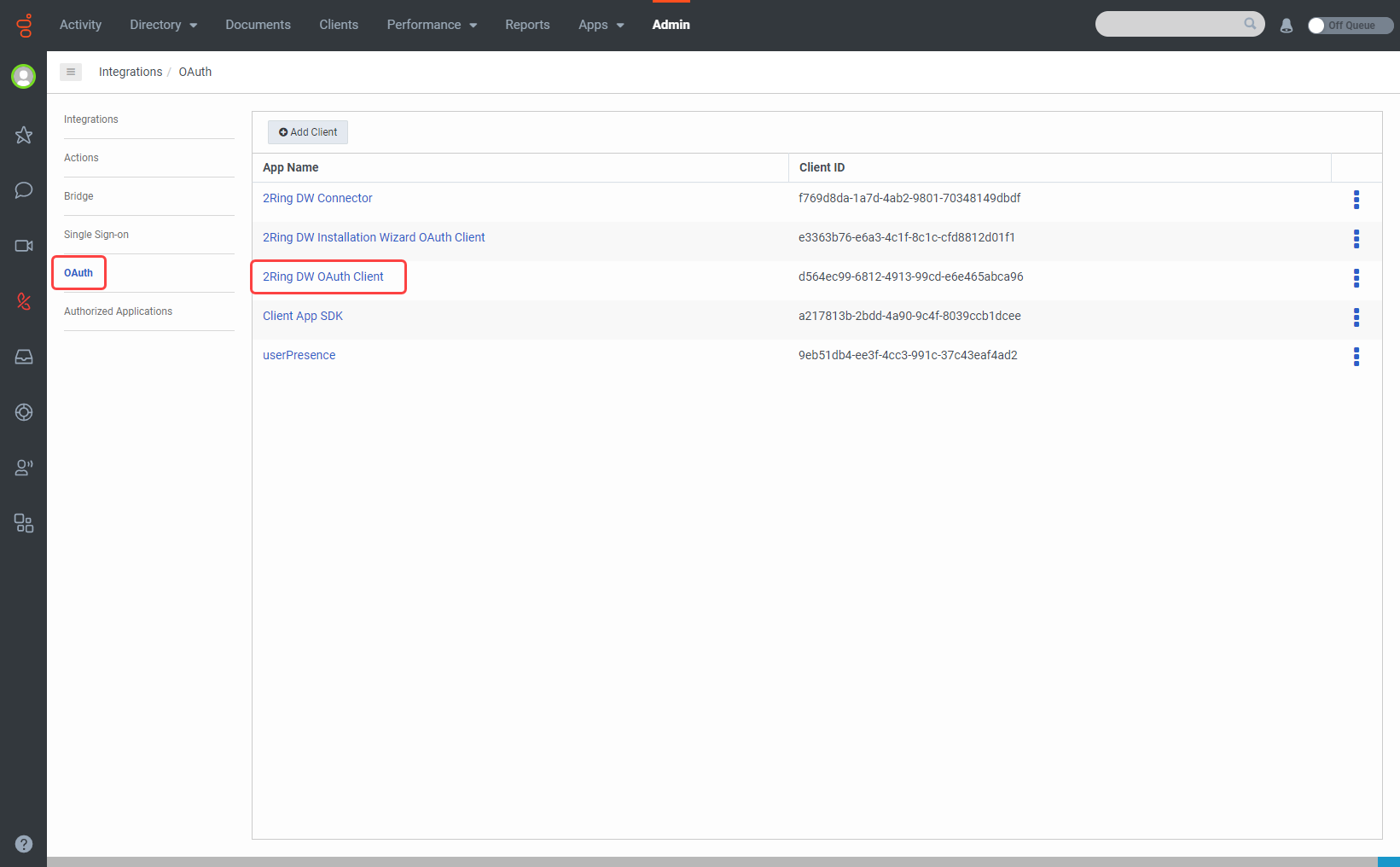Click the user profile avatar icon
The height and width of the screenshot is (867, 1400).
click(x=24, y=77)
